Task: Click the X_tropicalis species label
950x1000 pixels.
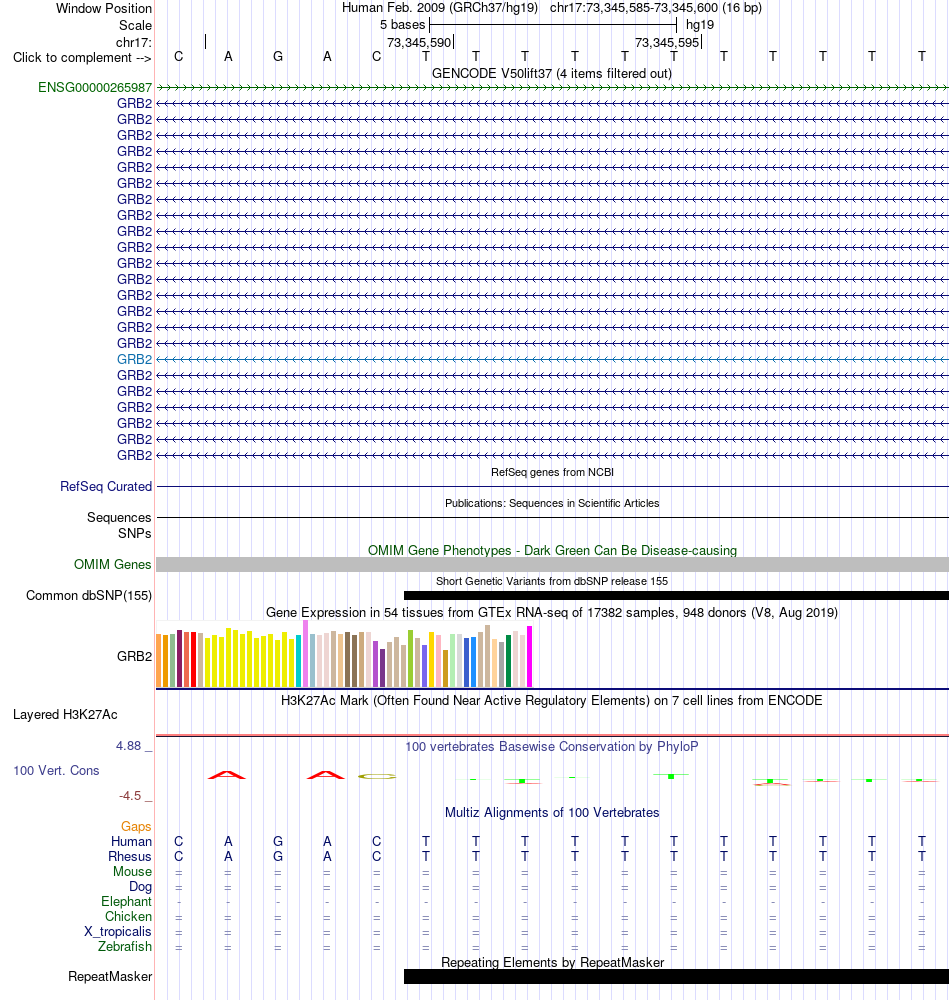Action: [x=118, y=932]
